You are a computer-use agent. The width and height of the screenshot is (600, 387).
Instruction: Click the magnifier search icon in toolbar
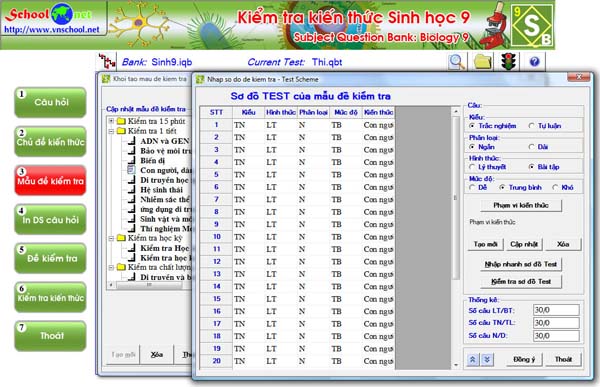point(457,62)
